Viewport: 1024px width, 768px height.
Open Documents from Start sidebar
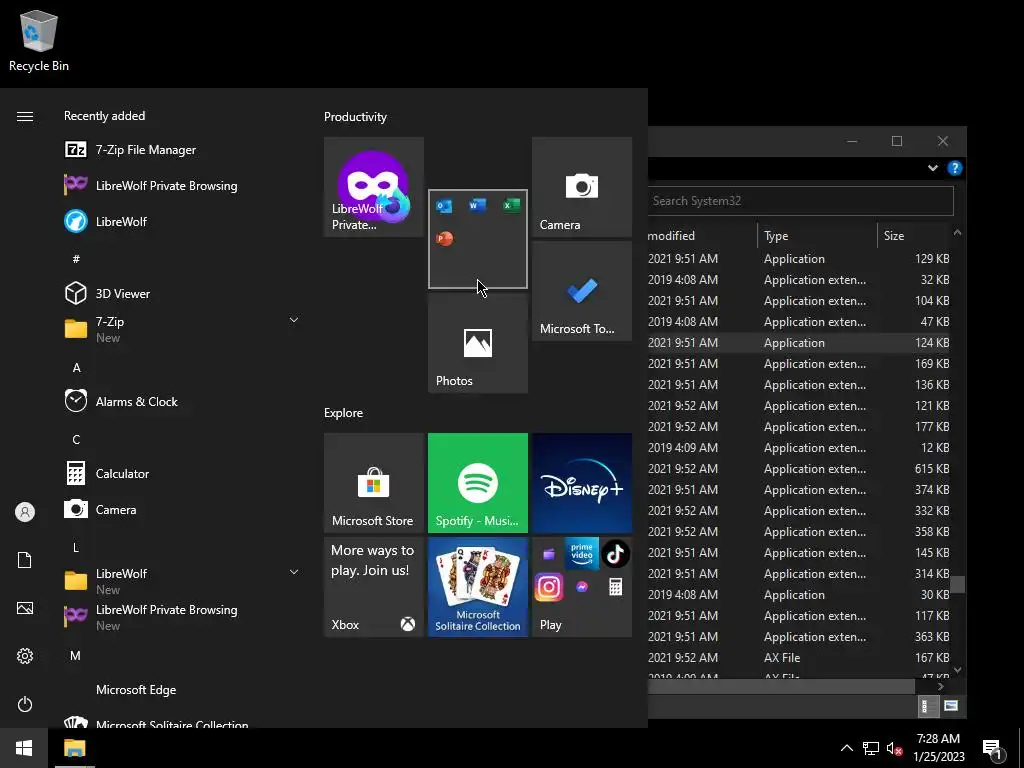25,560
